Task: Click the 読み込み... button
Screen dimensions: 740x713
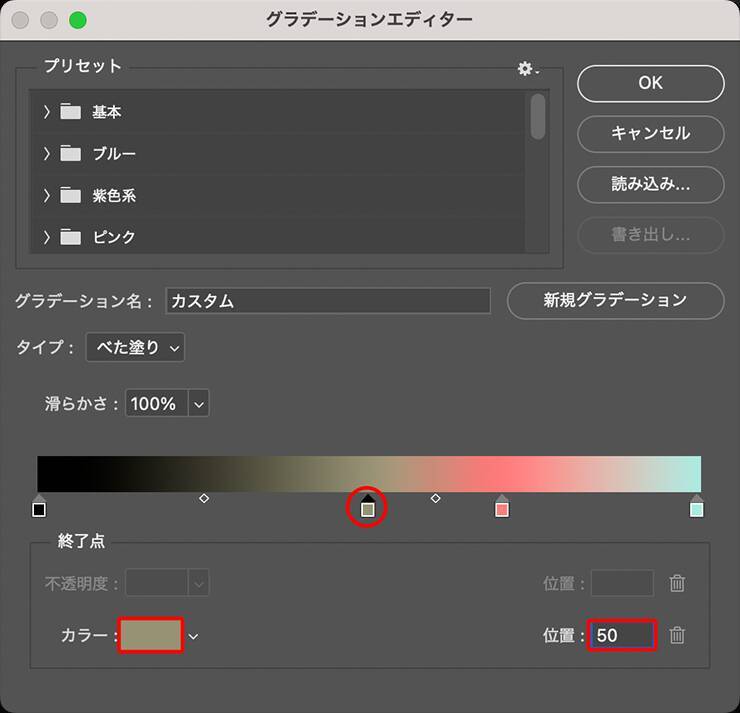Action: point(650,184)
